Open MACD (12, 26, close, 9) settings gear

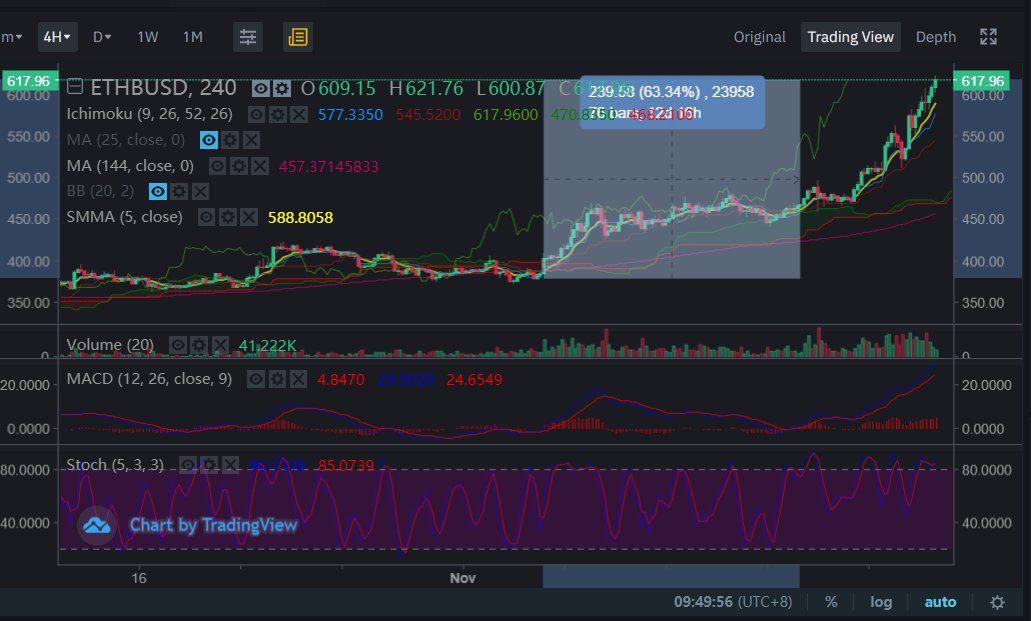pyautogui.click(x=277, y=380)
